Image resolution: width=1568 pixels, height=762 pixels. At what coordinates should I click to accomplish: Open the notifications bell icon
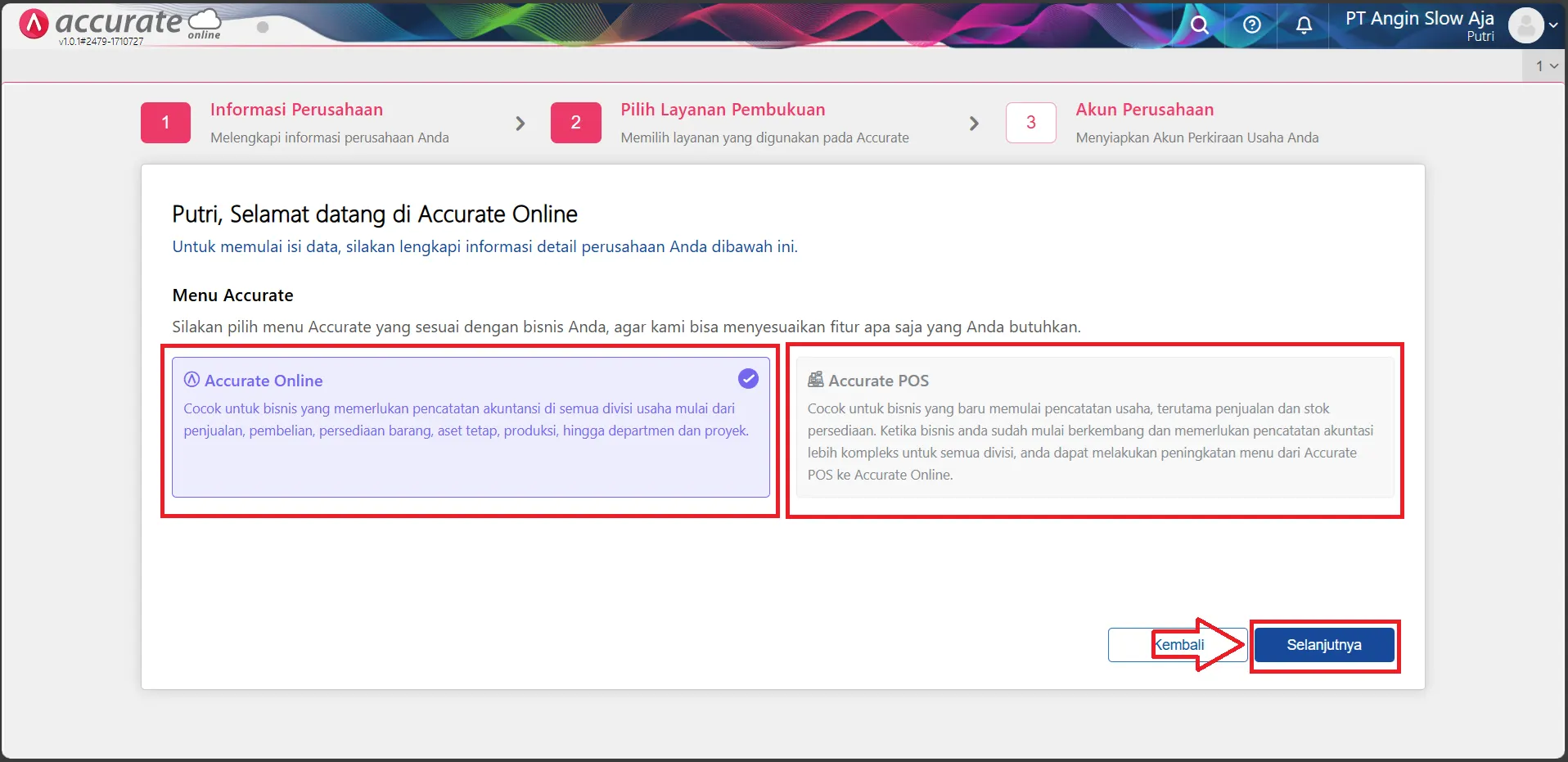click(x=1304, y=25)
